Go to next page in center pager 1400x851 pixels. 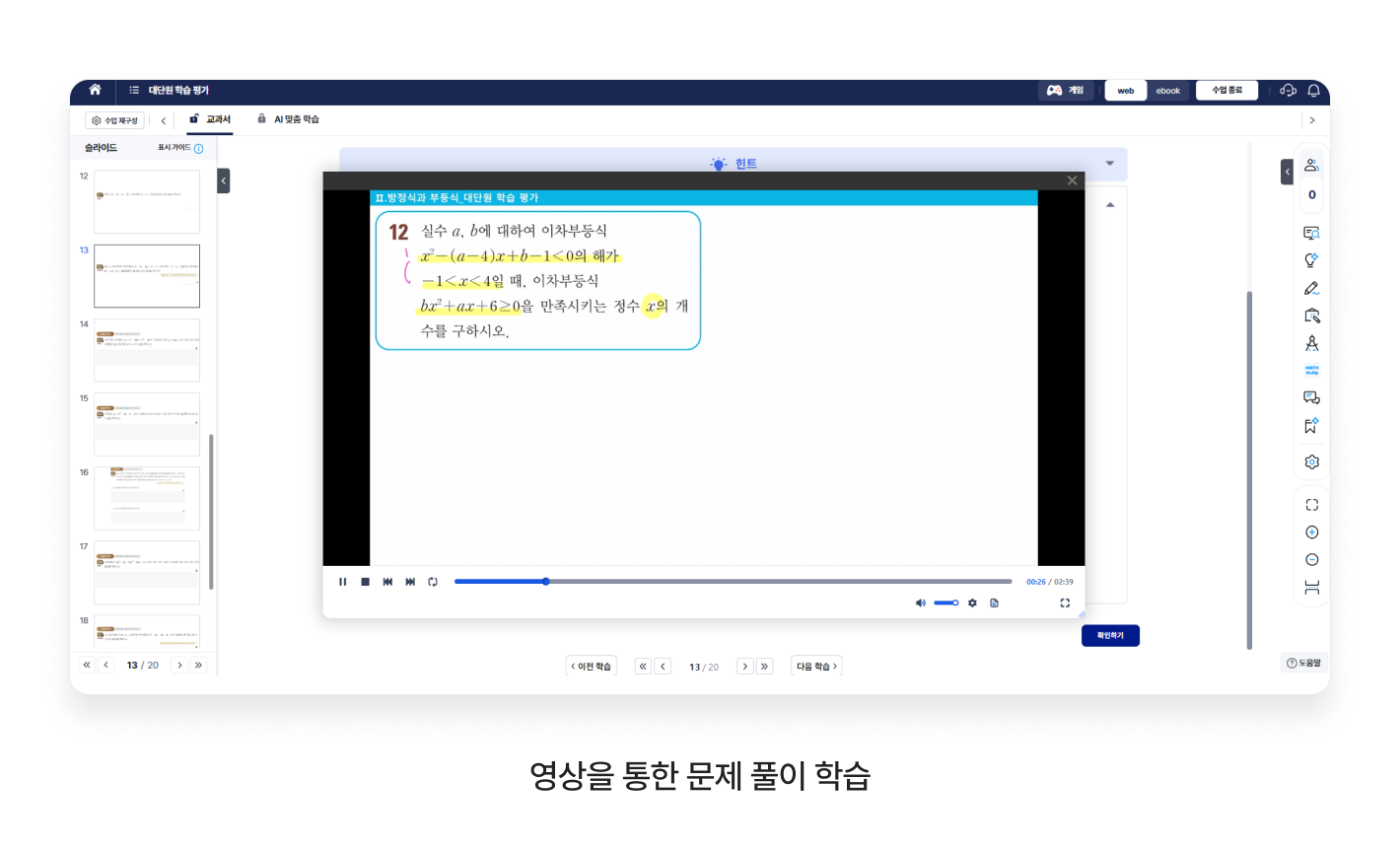745,667
